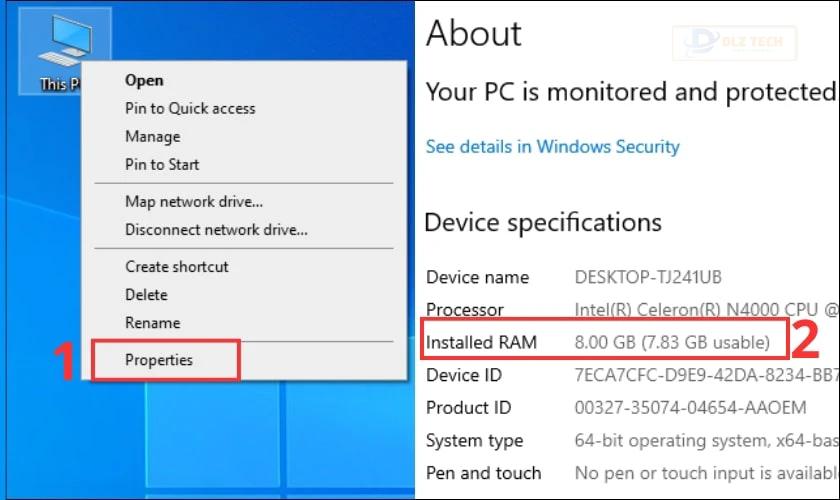
Task: Open Manage from the context menu
Action: (x=153, y=137)
